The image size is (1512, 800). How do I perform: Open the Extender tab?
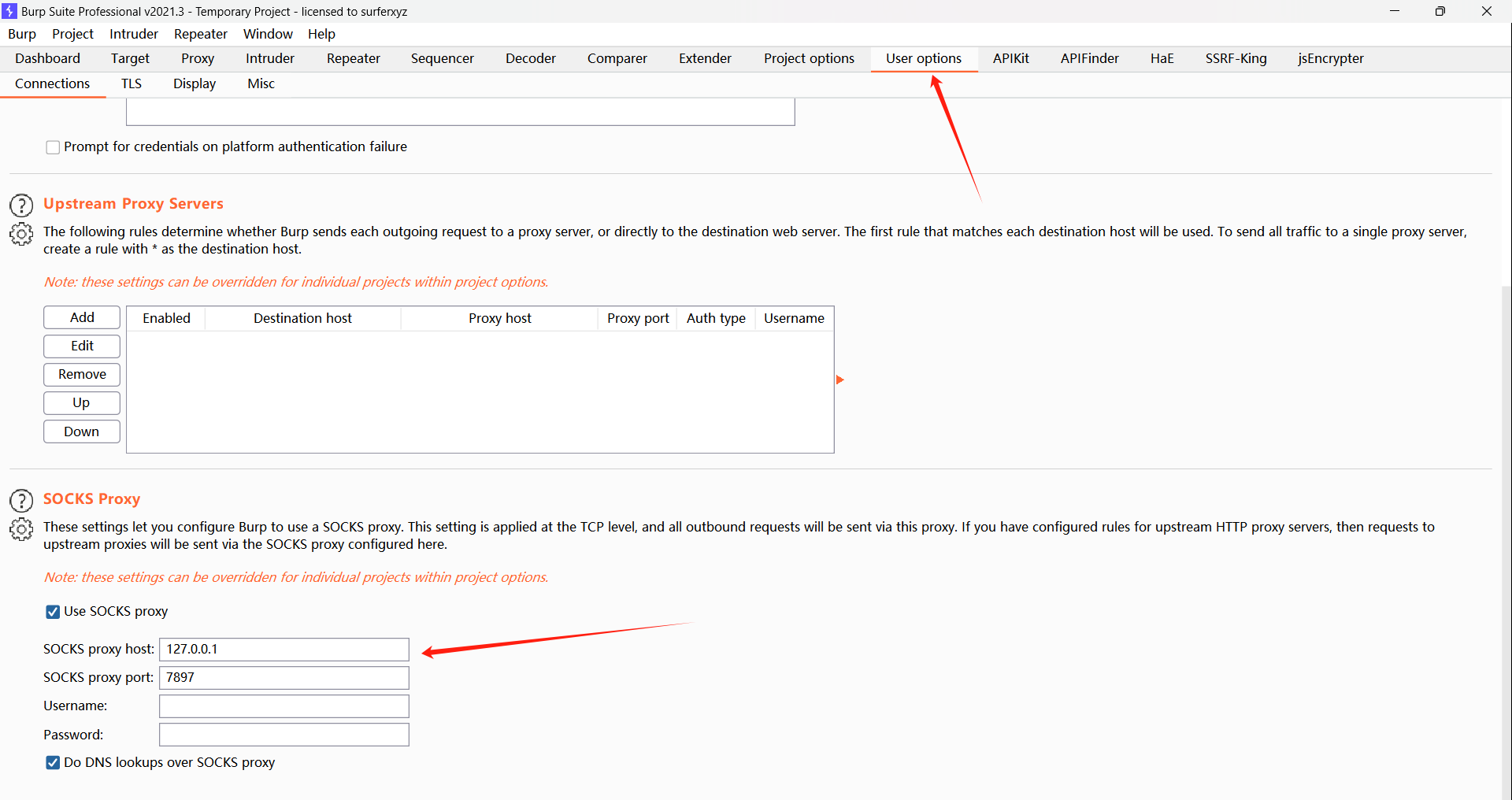pos(705,58)
